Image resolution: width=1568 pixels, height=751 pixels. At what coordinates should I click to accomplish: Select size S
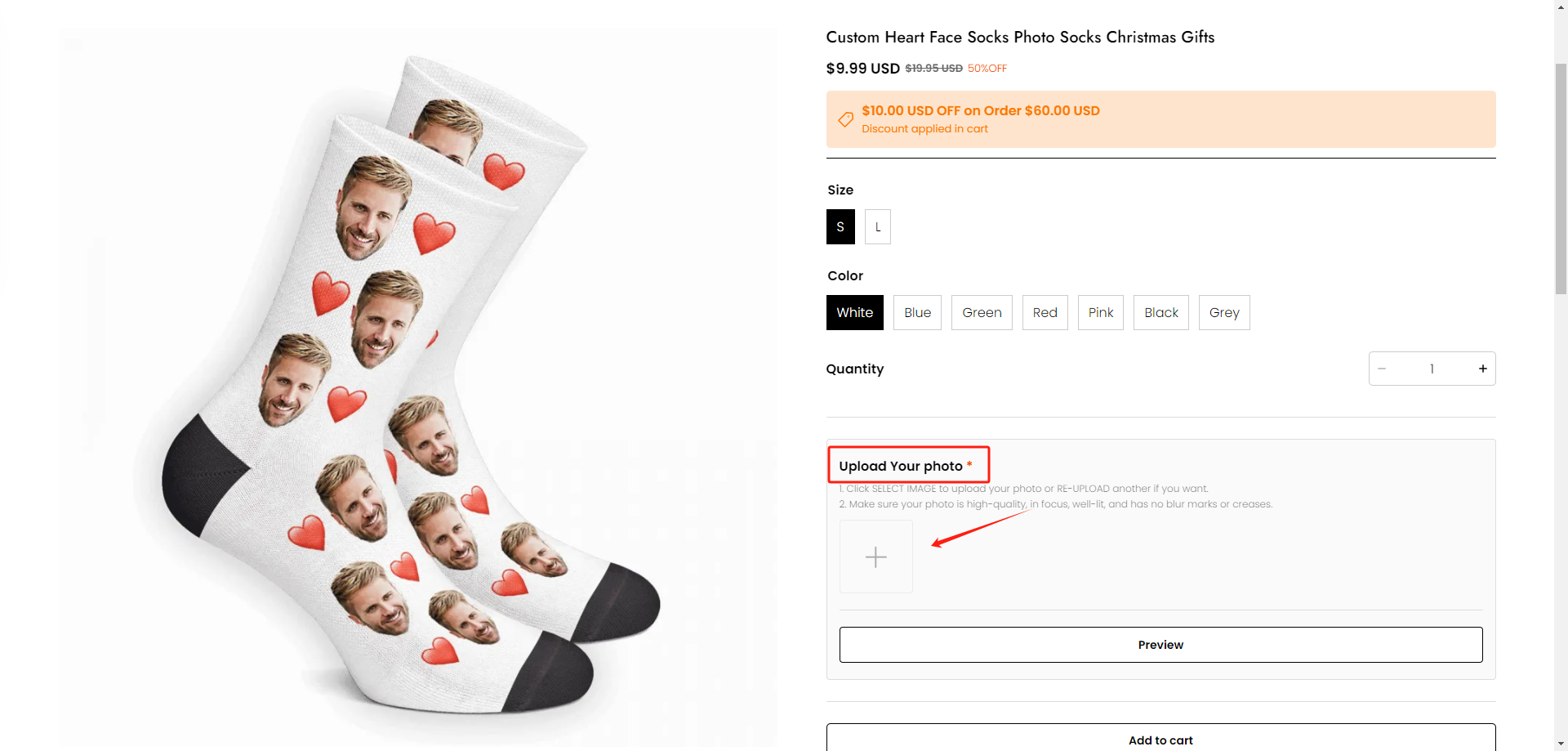click(x=840, y=227)
